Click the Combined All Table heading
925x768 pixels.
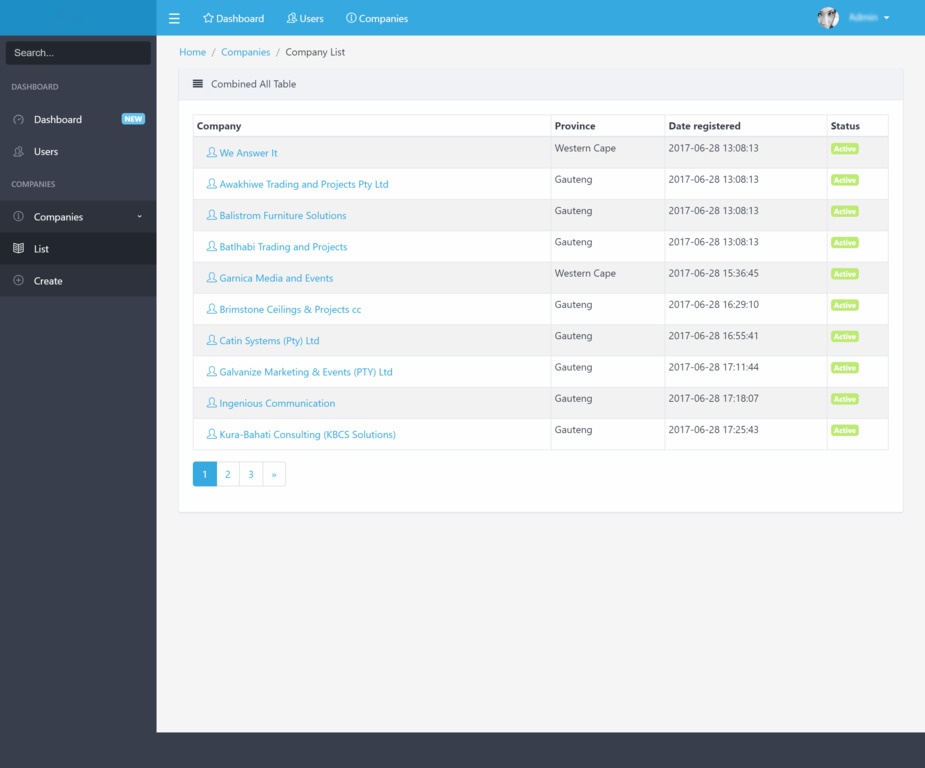254,84
